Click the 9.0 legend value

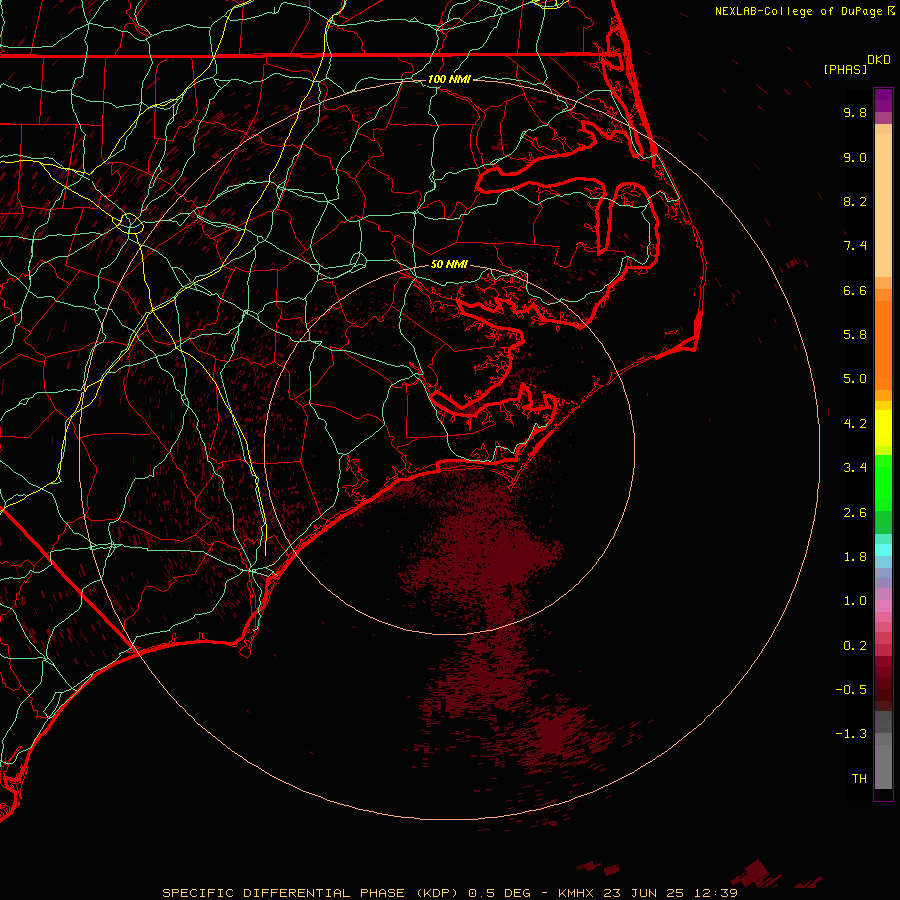point(855,158)
